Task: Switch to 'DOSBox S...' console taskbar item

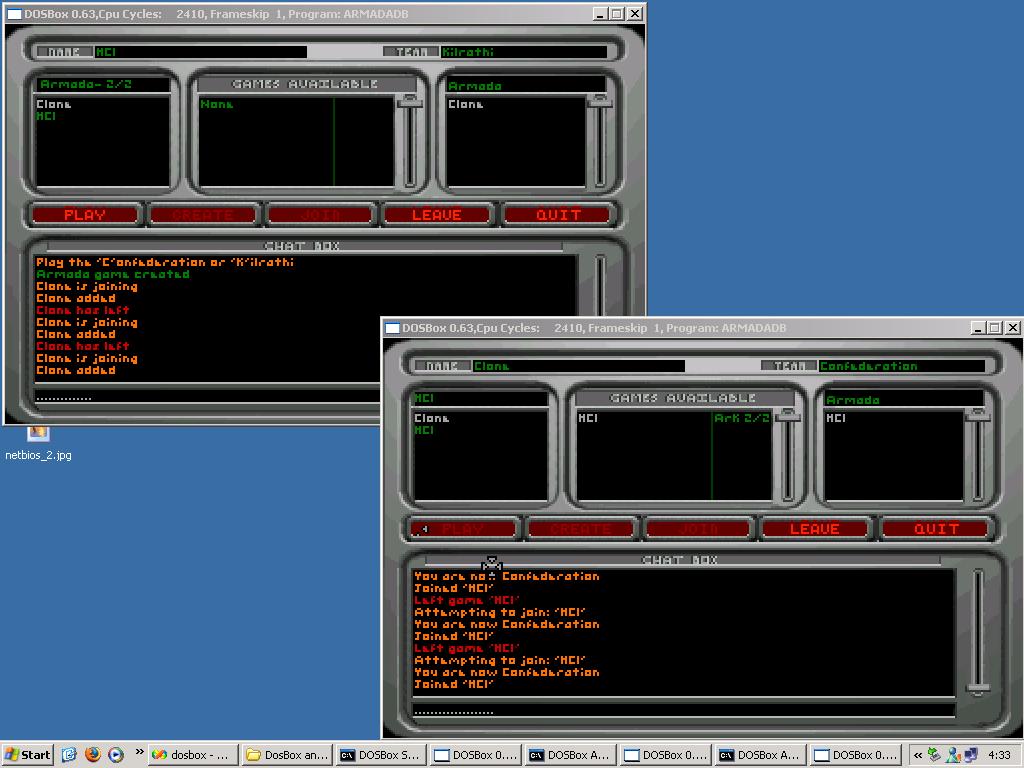Action: click(380, 755)
